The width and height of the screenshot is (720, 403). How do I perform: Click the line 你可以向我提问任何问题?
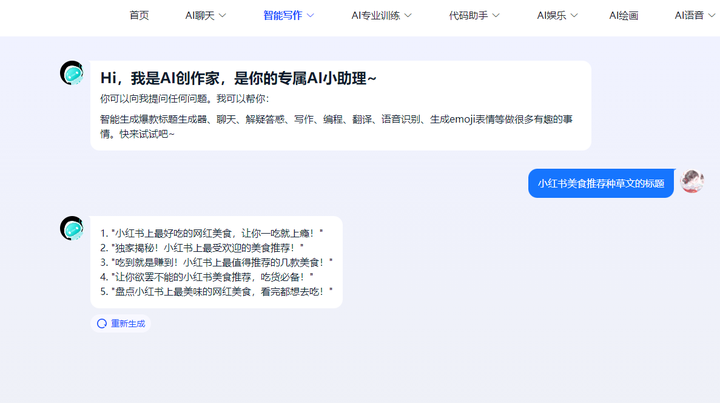pos(184,99)
